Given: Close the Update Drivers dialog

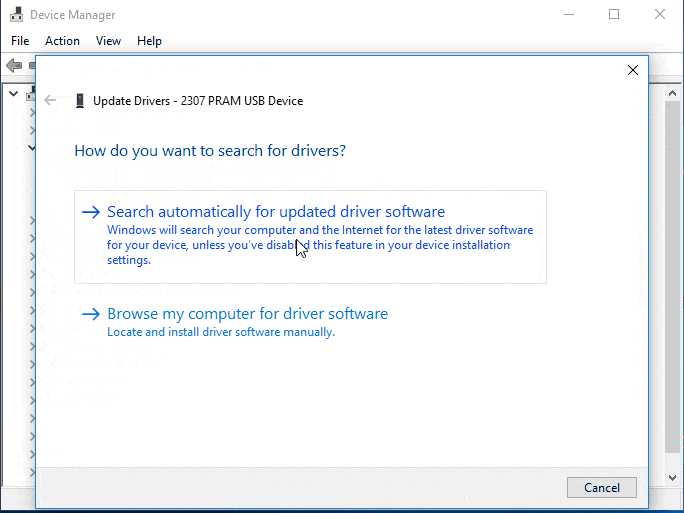Looking at the screenshot, I should pyautogui.click(x=632, y=70).
